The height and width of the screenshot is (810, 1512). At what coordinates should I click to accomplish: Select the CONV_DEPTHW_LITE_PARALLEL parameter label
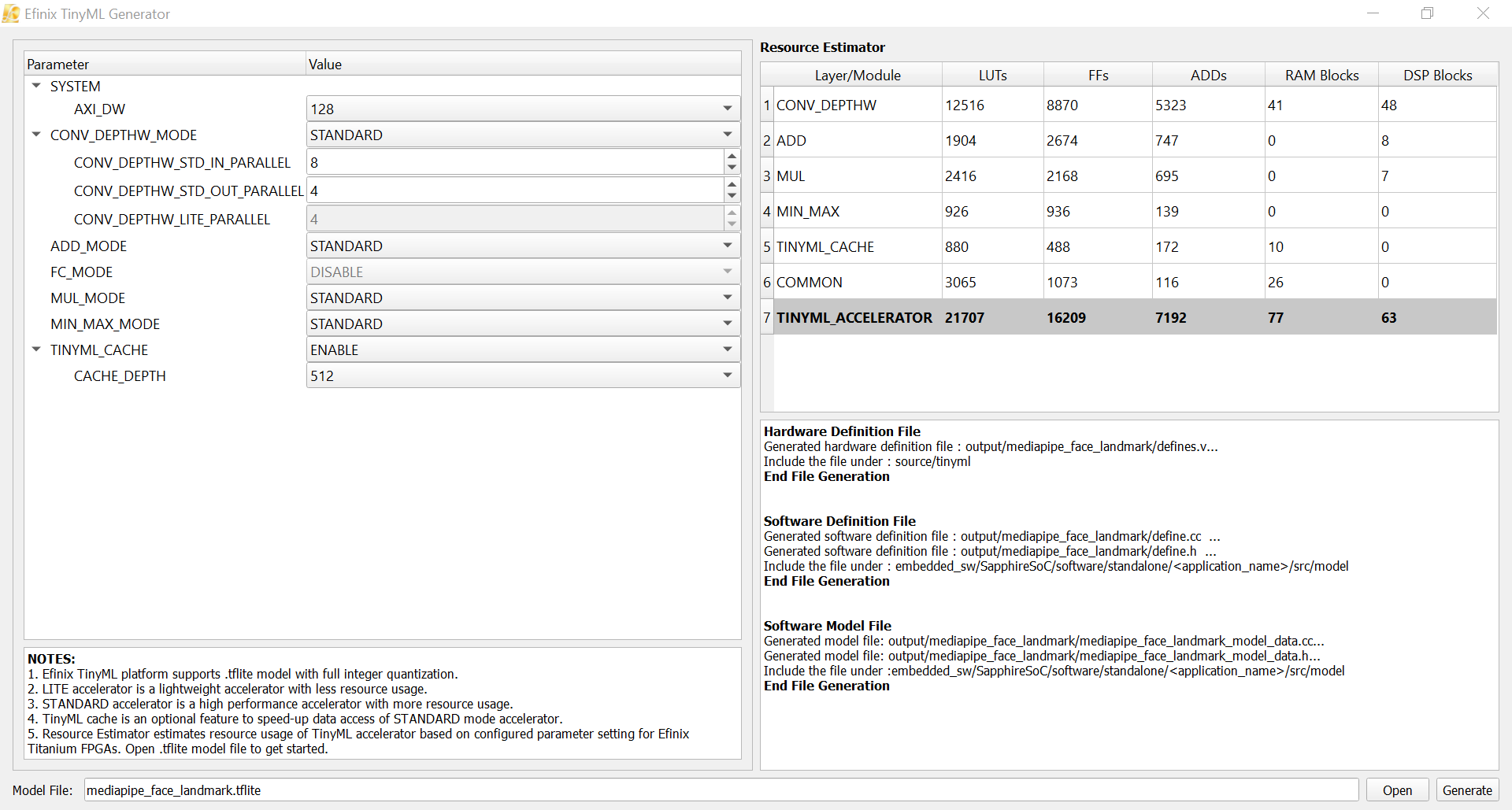click(x=172, y=219)
